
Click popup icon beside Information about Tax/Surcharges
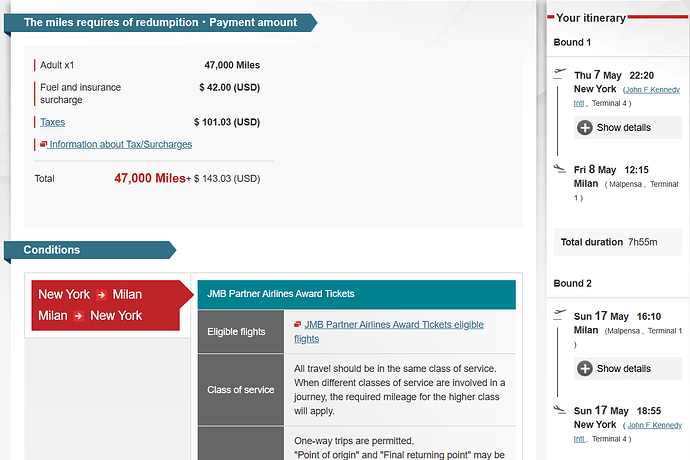(x=44, y=144)
